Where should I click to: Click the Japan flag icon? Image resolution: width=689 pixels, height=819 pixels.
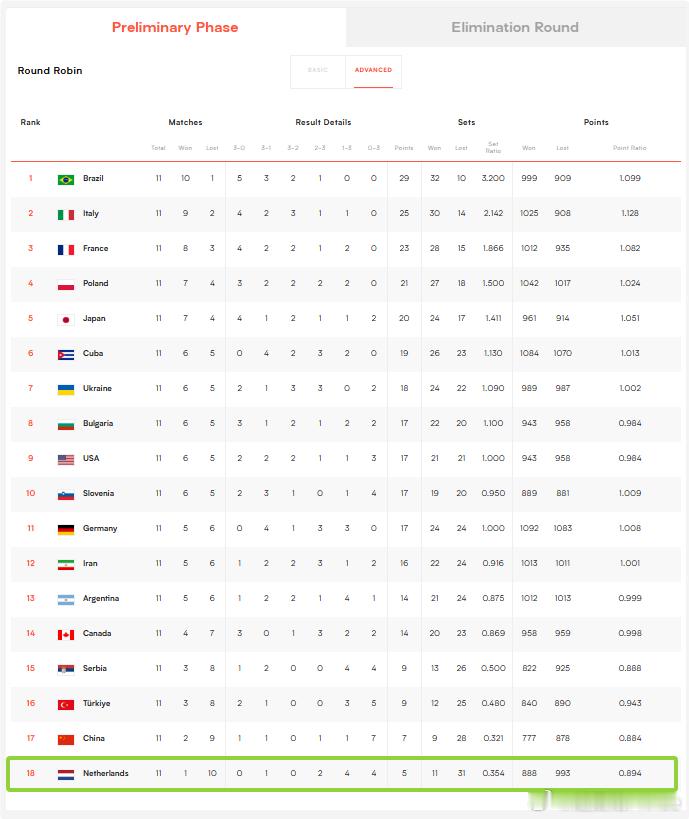point(66,320)
